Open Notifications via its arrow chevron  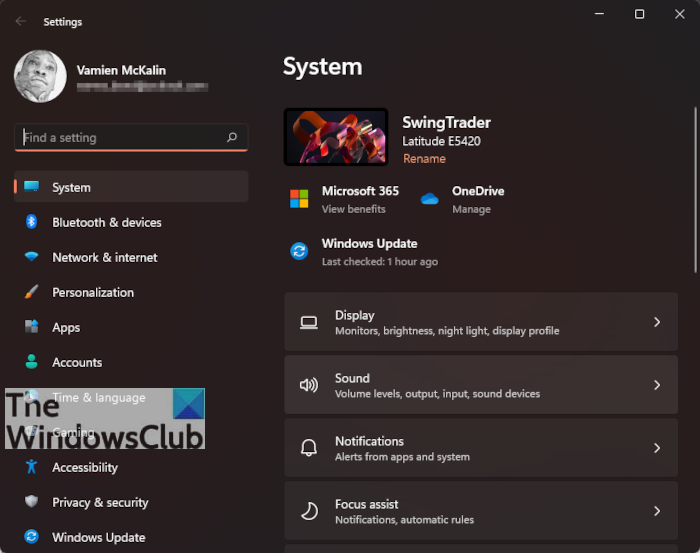(x=657, y=448)
